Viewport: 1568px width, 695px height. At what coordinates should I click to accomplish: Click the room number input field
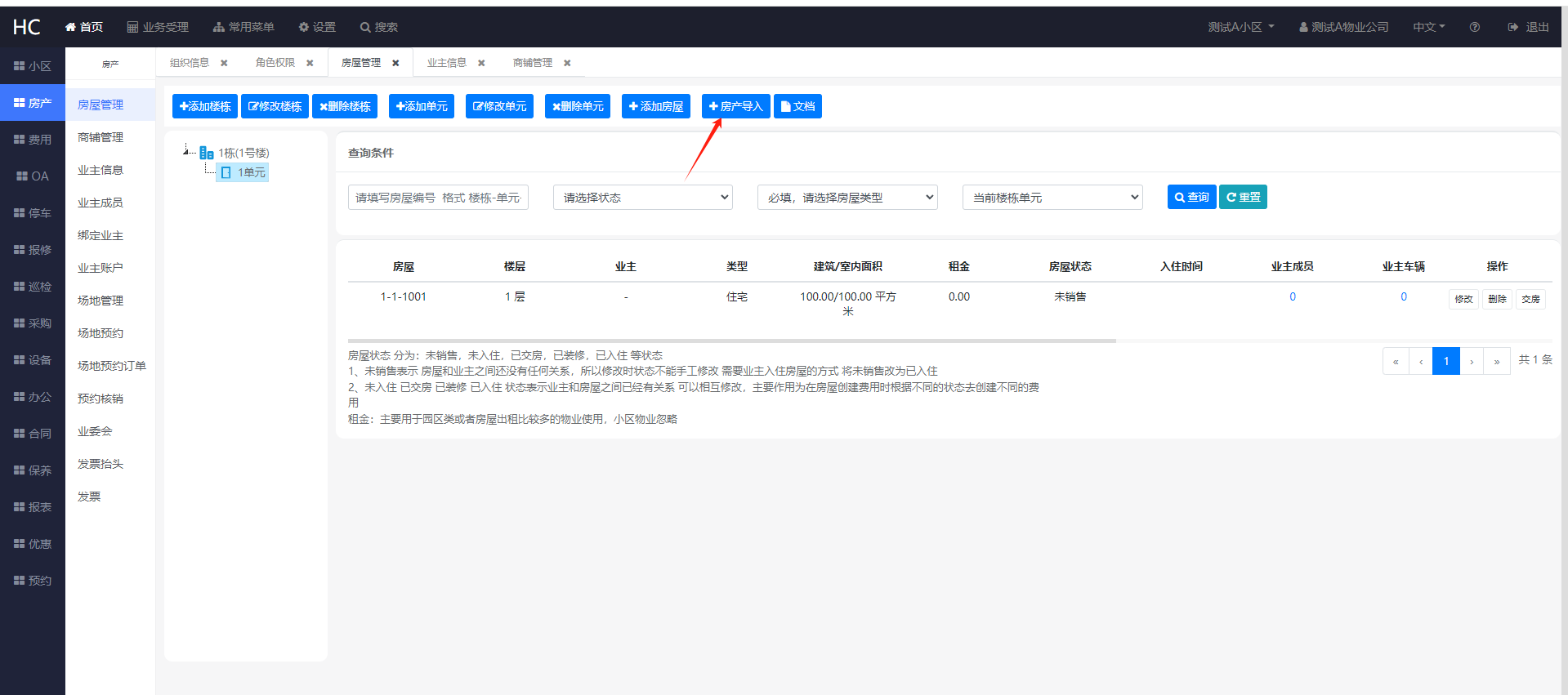click(x=438, y=198)
